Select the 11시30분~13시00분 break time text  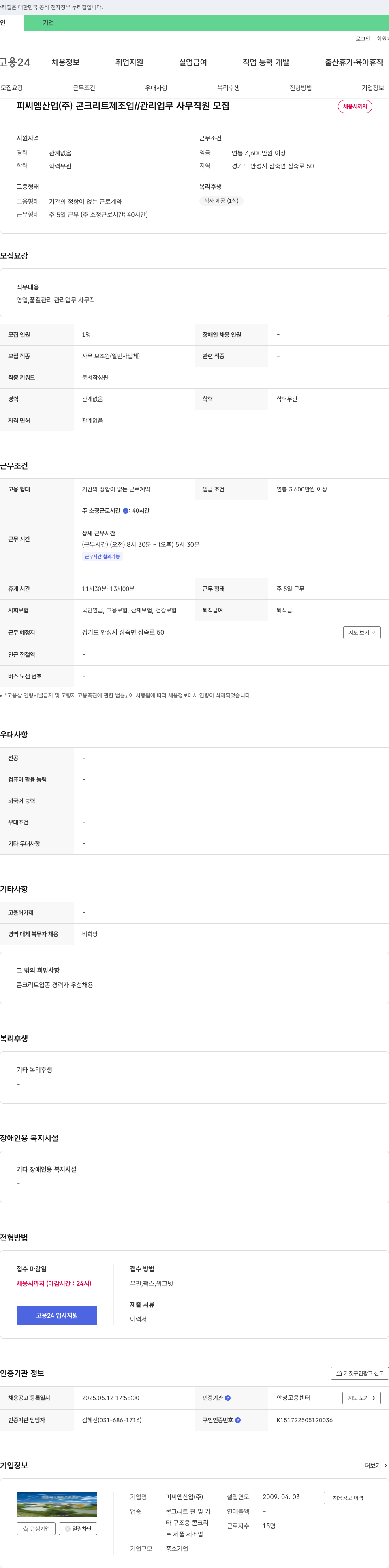point(108,589)
